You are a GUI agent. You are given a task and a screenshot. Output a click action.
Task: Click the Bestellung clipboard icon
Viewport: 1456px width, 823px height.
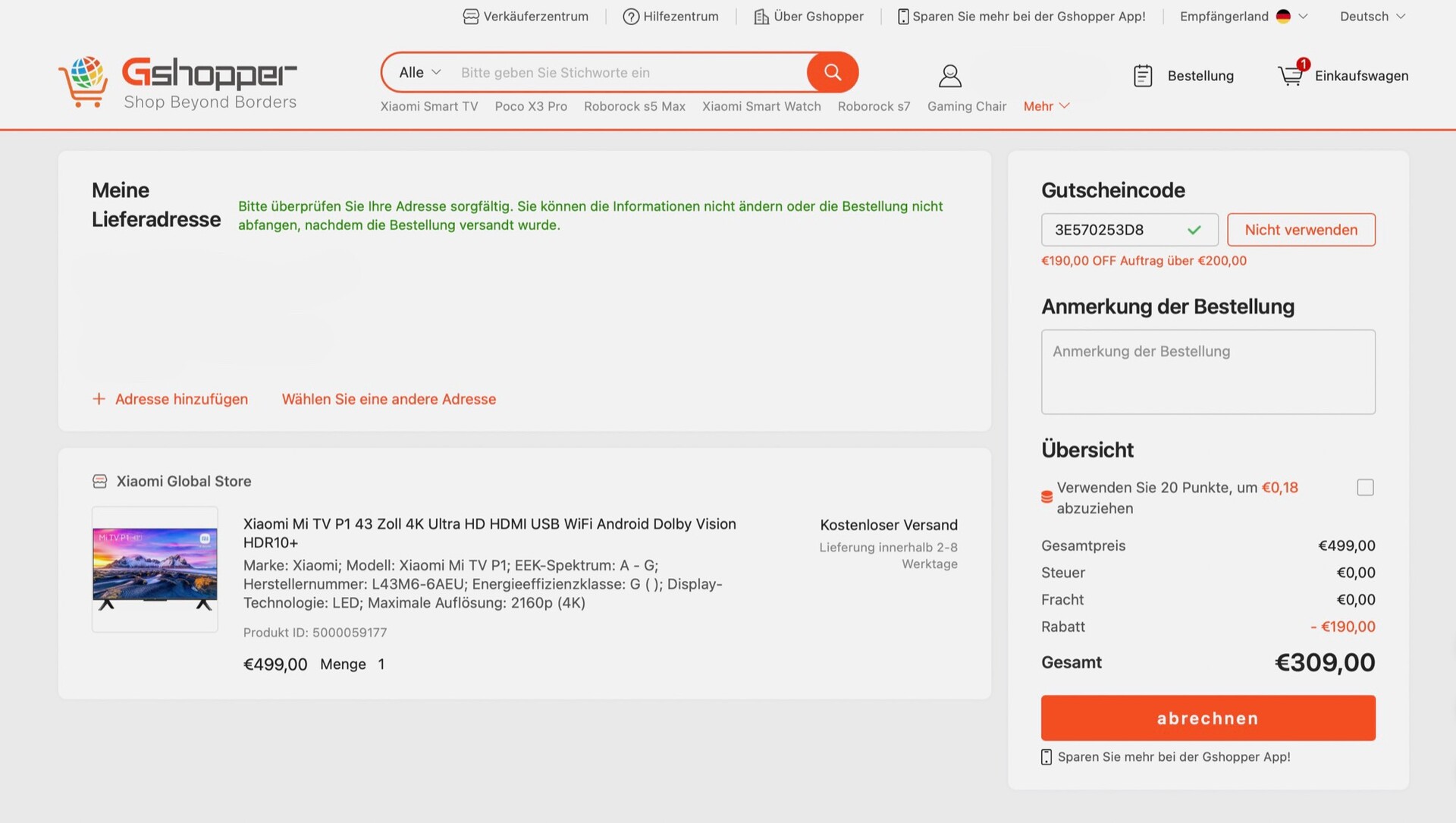coord(1143,76)
